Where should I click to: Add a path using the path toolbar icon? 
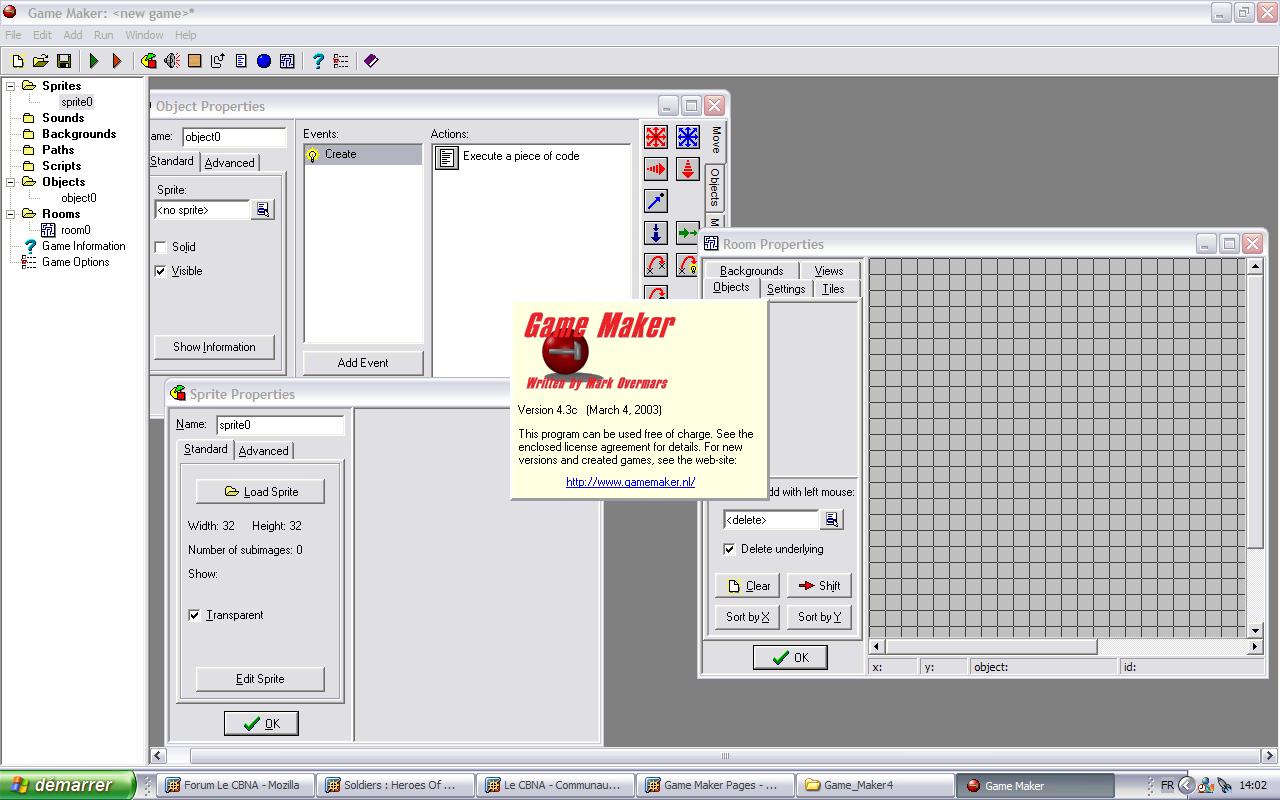click(218, 61)
